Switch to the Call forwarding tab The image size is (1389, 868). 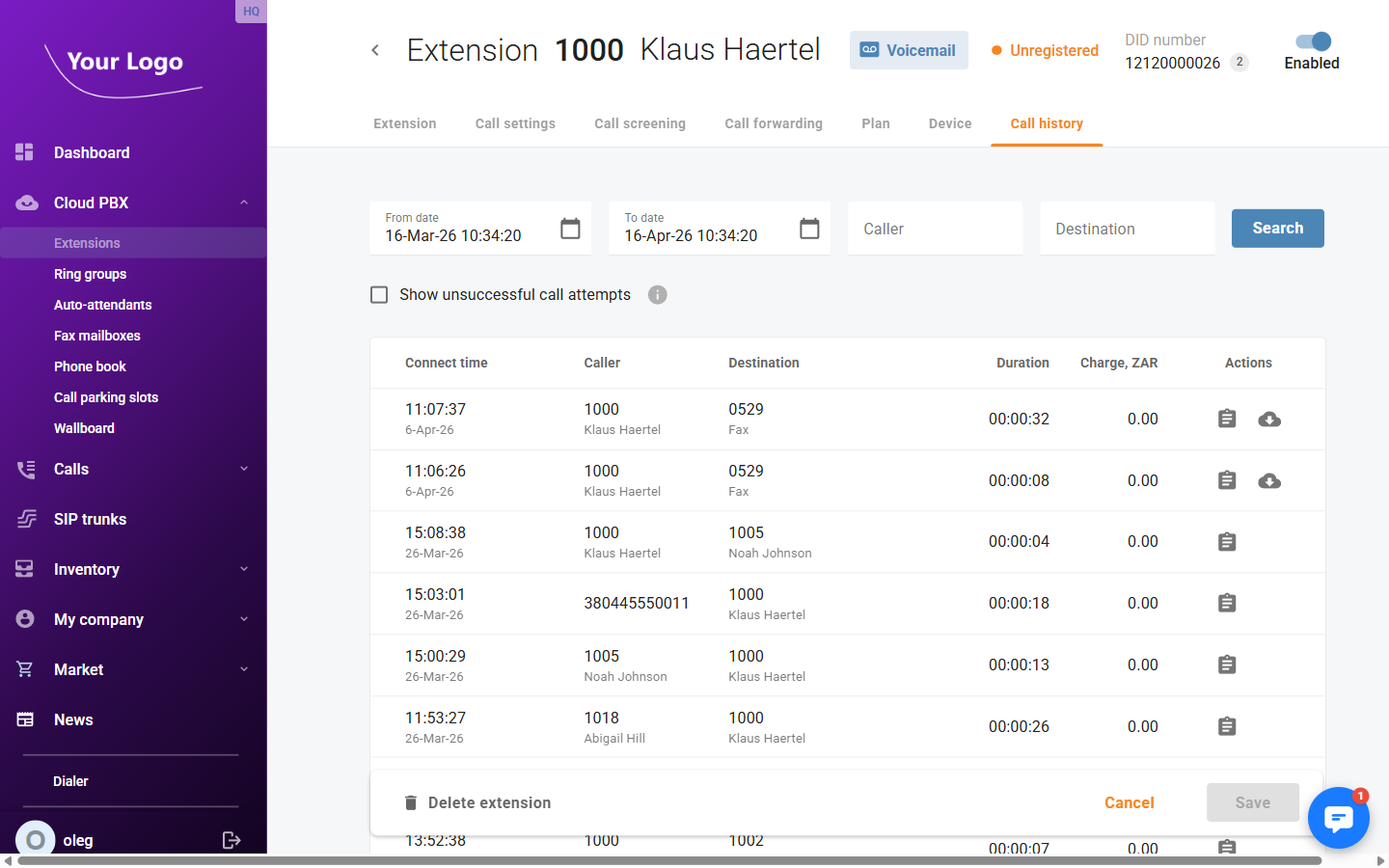coord(774,122)
